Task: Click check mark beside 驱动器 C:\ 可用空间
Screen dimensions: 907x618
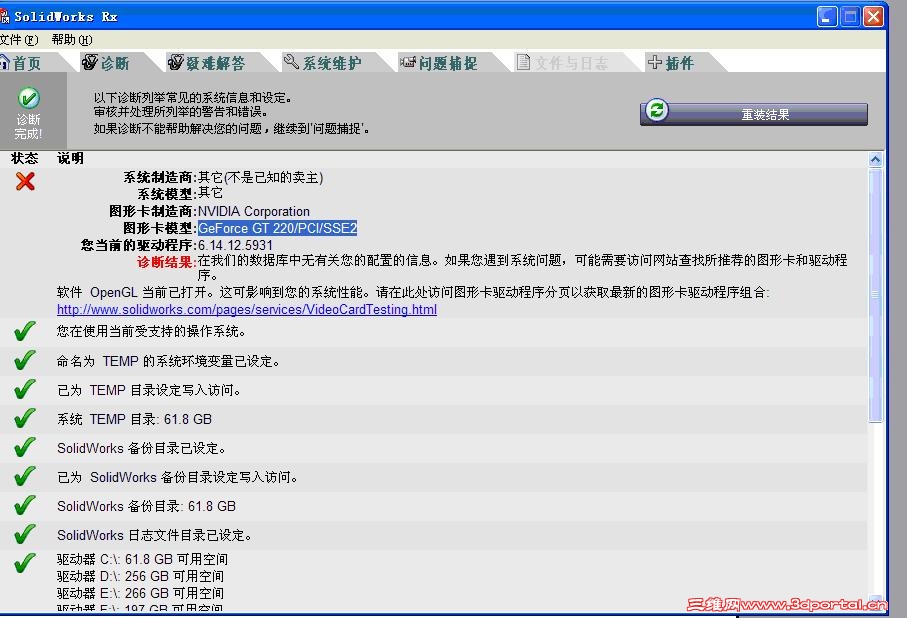Action: click(x=24, y=563)
